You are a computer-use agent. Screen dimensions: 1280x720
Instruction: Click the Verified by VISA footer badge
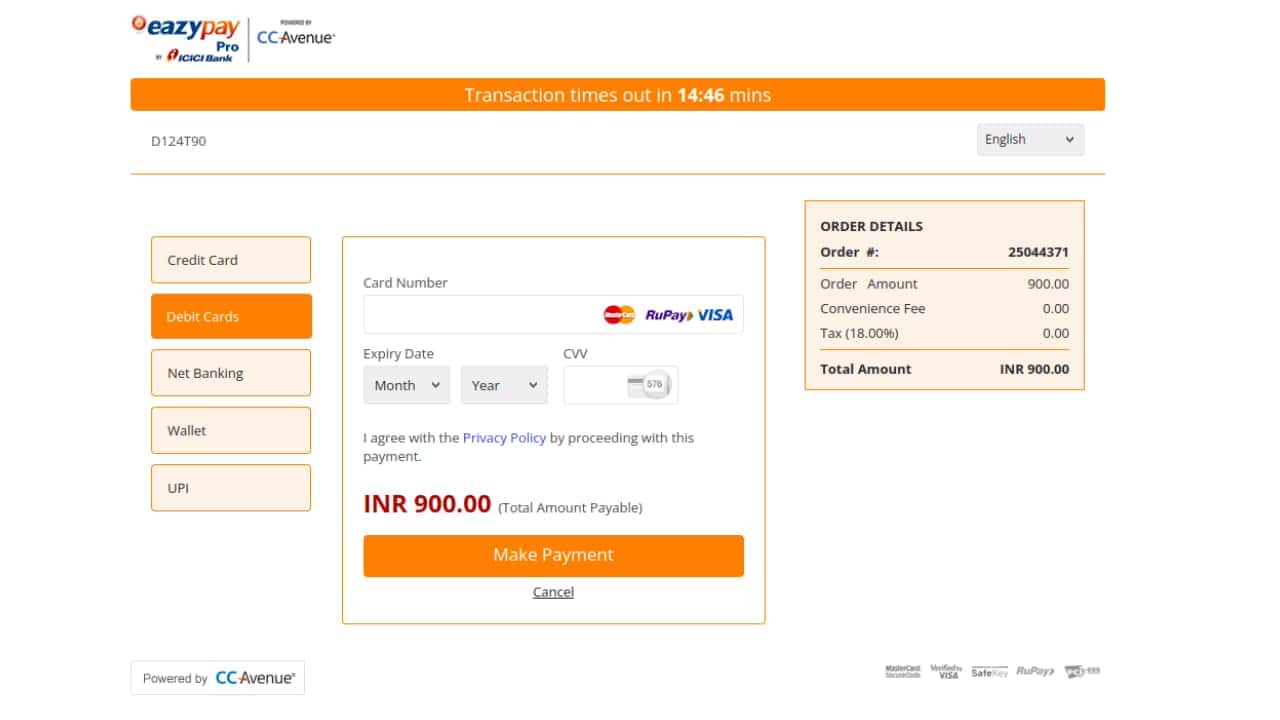point(945,671)
